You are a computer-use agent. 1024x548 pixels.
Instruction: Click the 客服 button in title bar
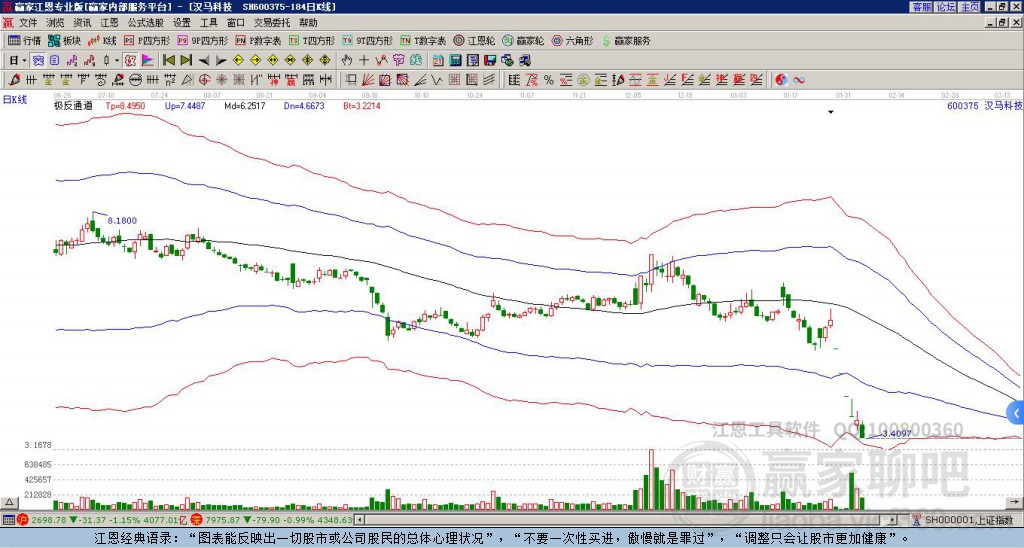coord(922,7)
